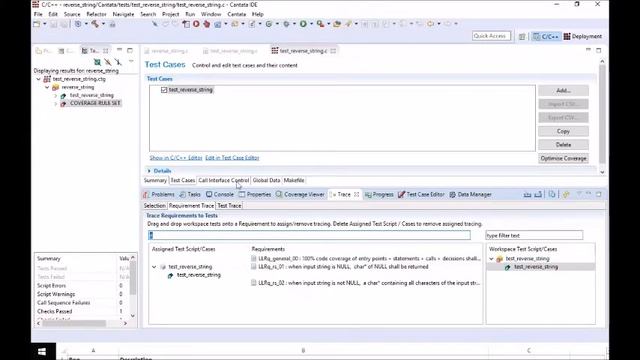640x360 pixels.
Task: Click the Delete test case button
Action: 563,145
